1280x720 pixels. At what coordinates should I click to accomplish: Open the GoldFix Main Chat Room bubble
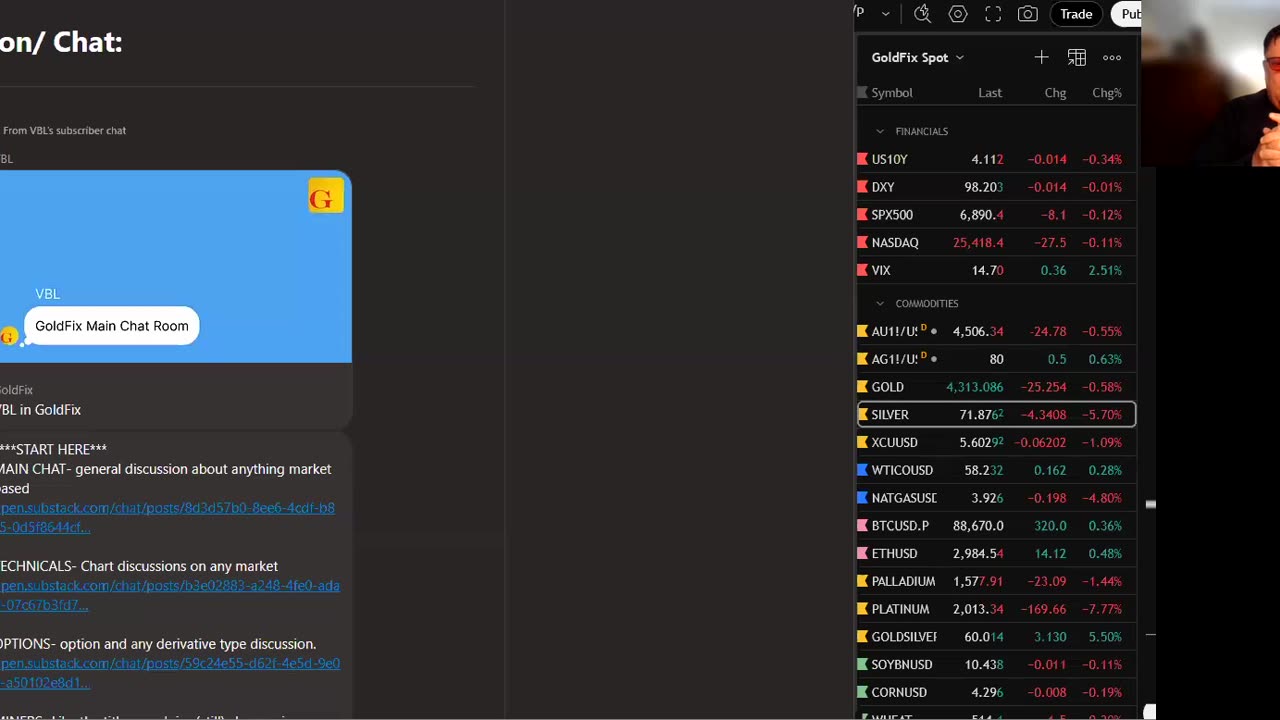(112, 326)
